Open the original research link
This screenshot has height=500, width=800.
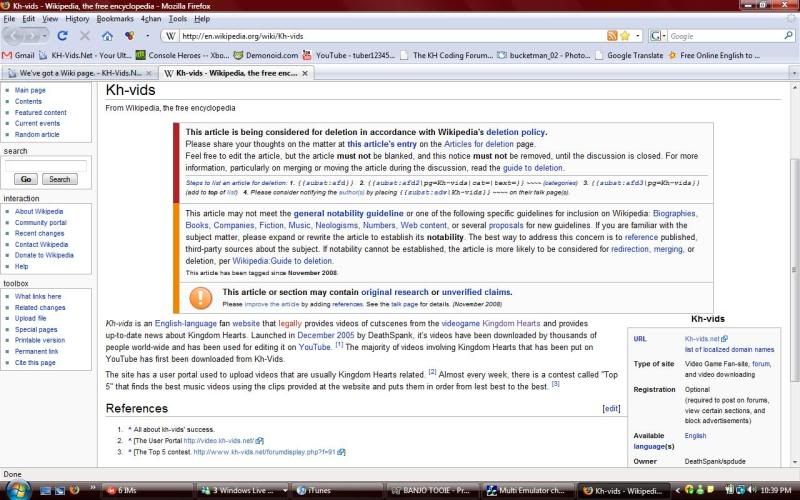pos(395,292)
